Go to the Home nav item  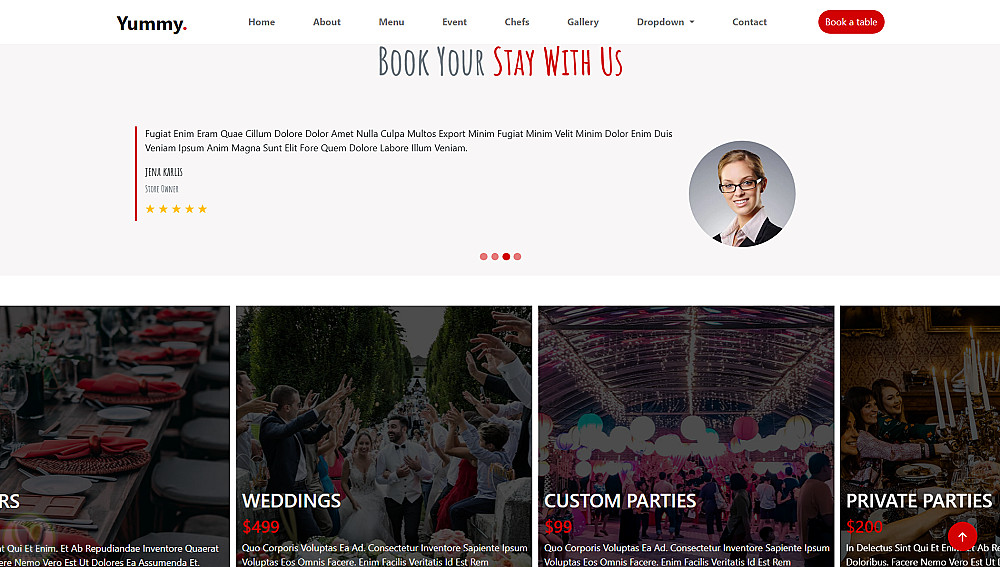click(261, 22)
